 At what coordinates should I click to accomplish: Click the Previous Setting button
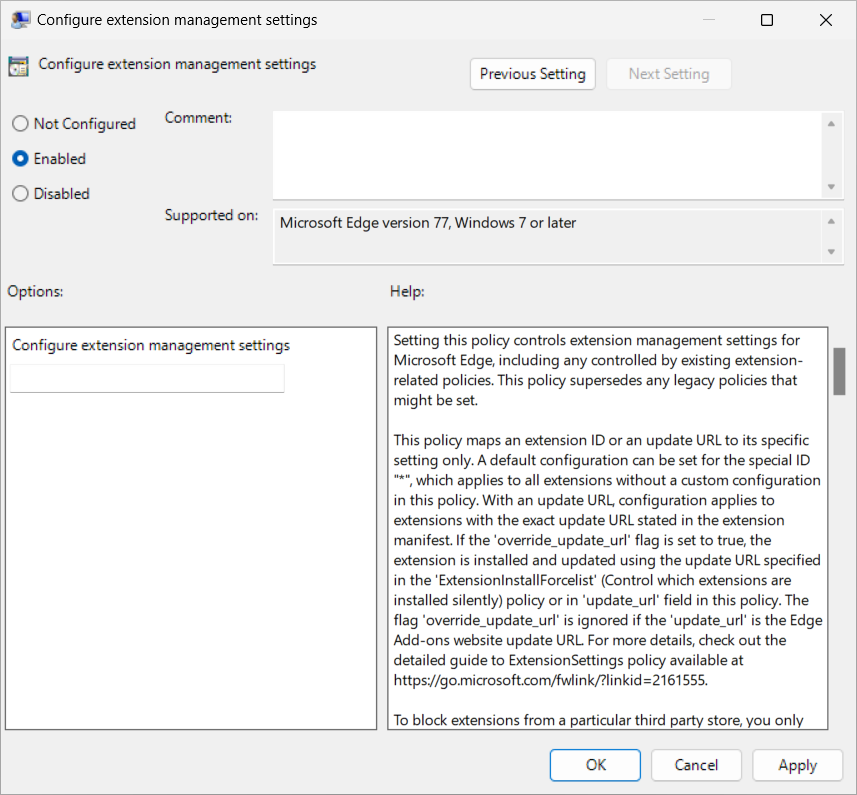(x=532, y=73)
